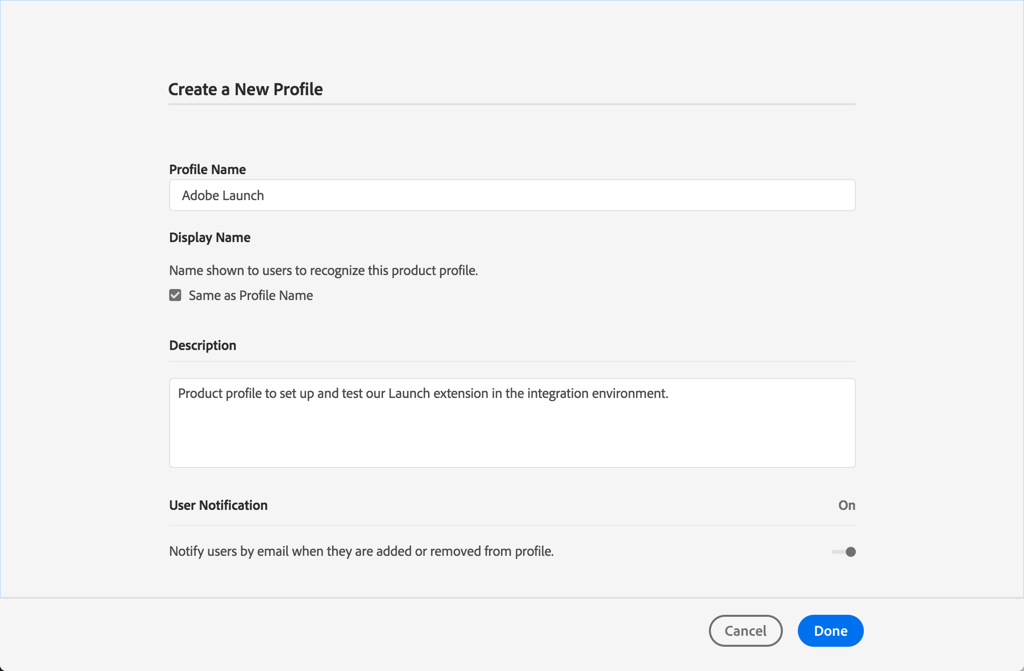Click the Same as Profile Name label text
The image size is (1024, 671).
(x=251, y=295)
